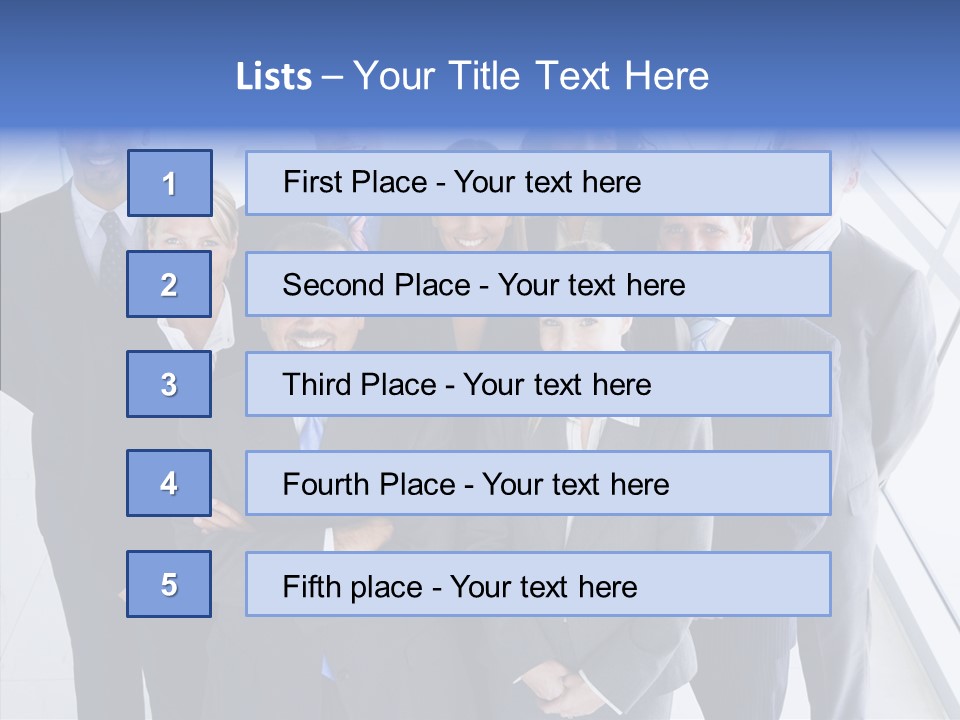
Task: Click the number 3 box
Action: 169,384
